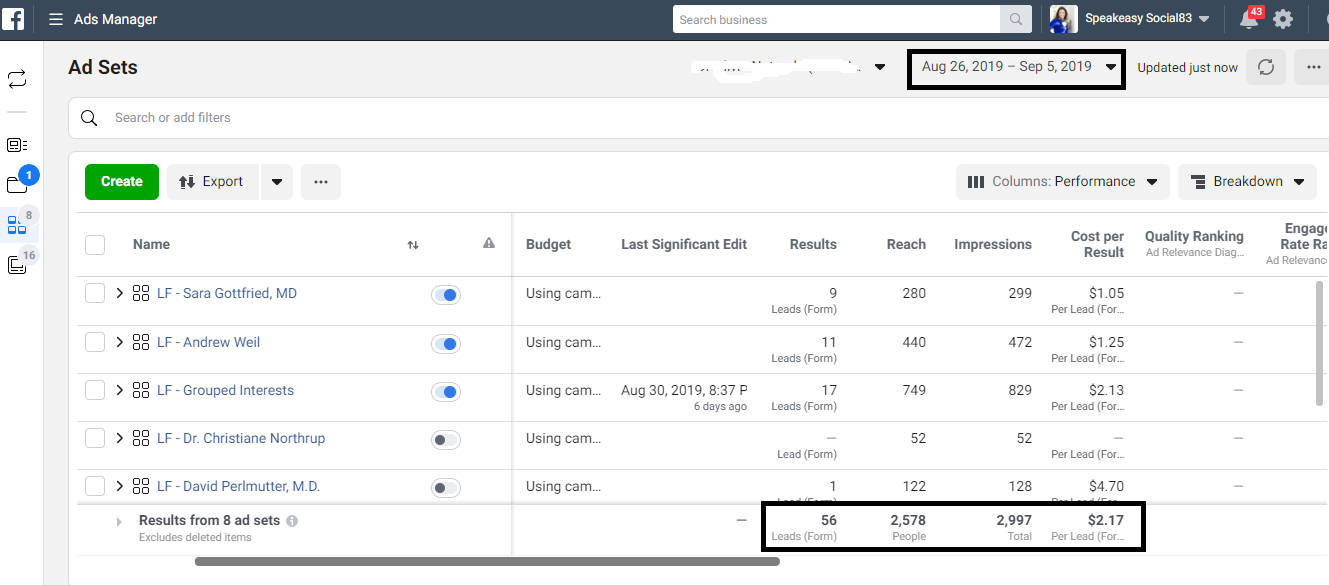Click the Export button

tap(213, 182)
